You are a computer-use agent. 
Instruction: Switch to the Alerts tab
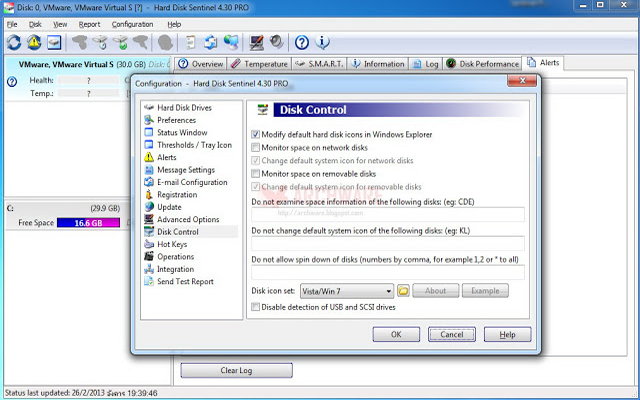tap(543, 63)
